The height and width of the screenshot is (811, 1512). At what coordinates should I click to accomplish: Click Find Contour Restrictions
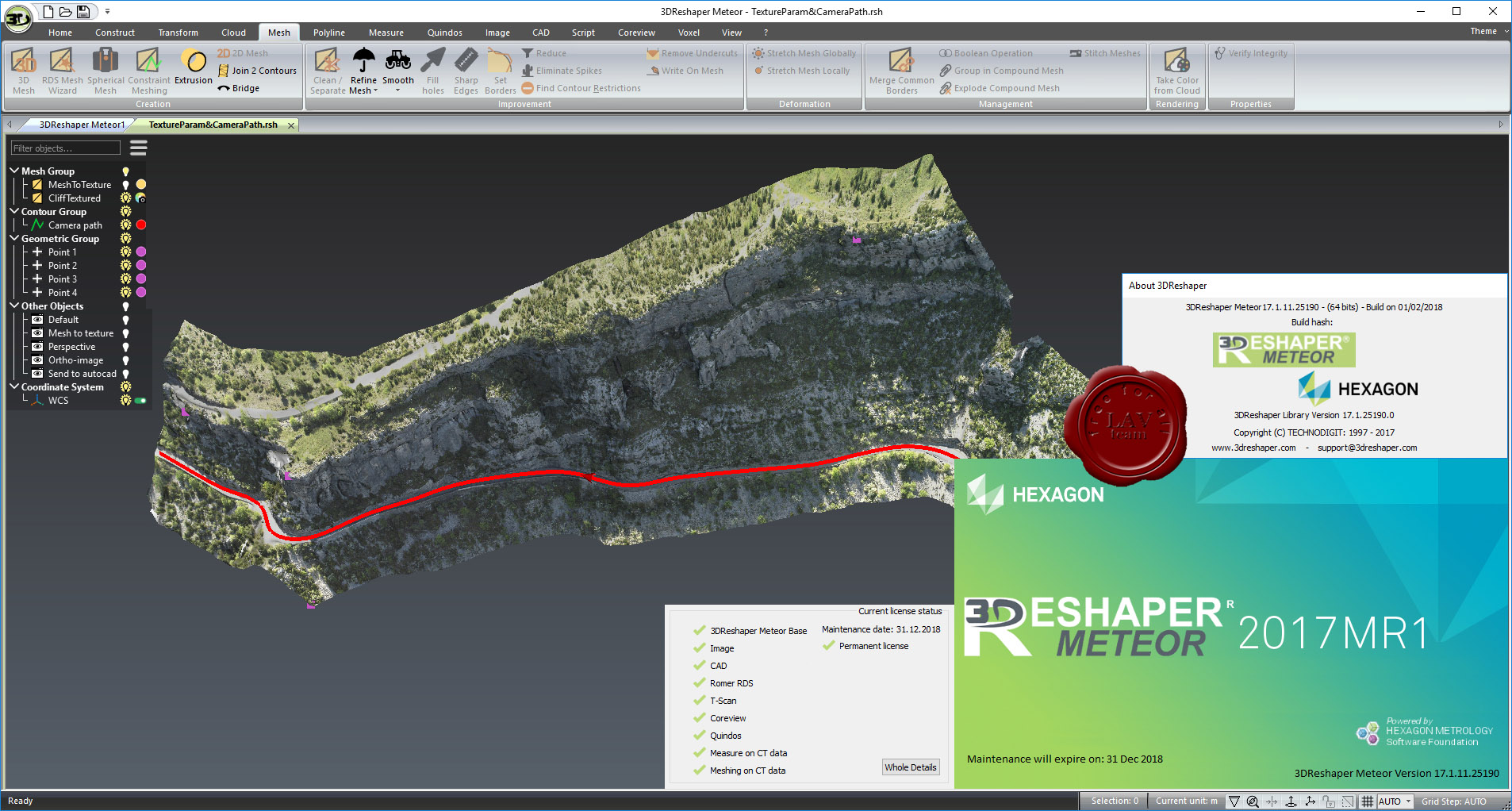click(x=581, y=88)
